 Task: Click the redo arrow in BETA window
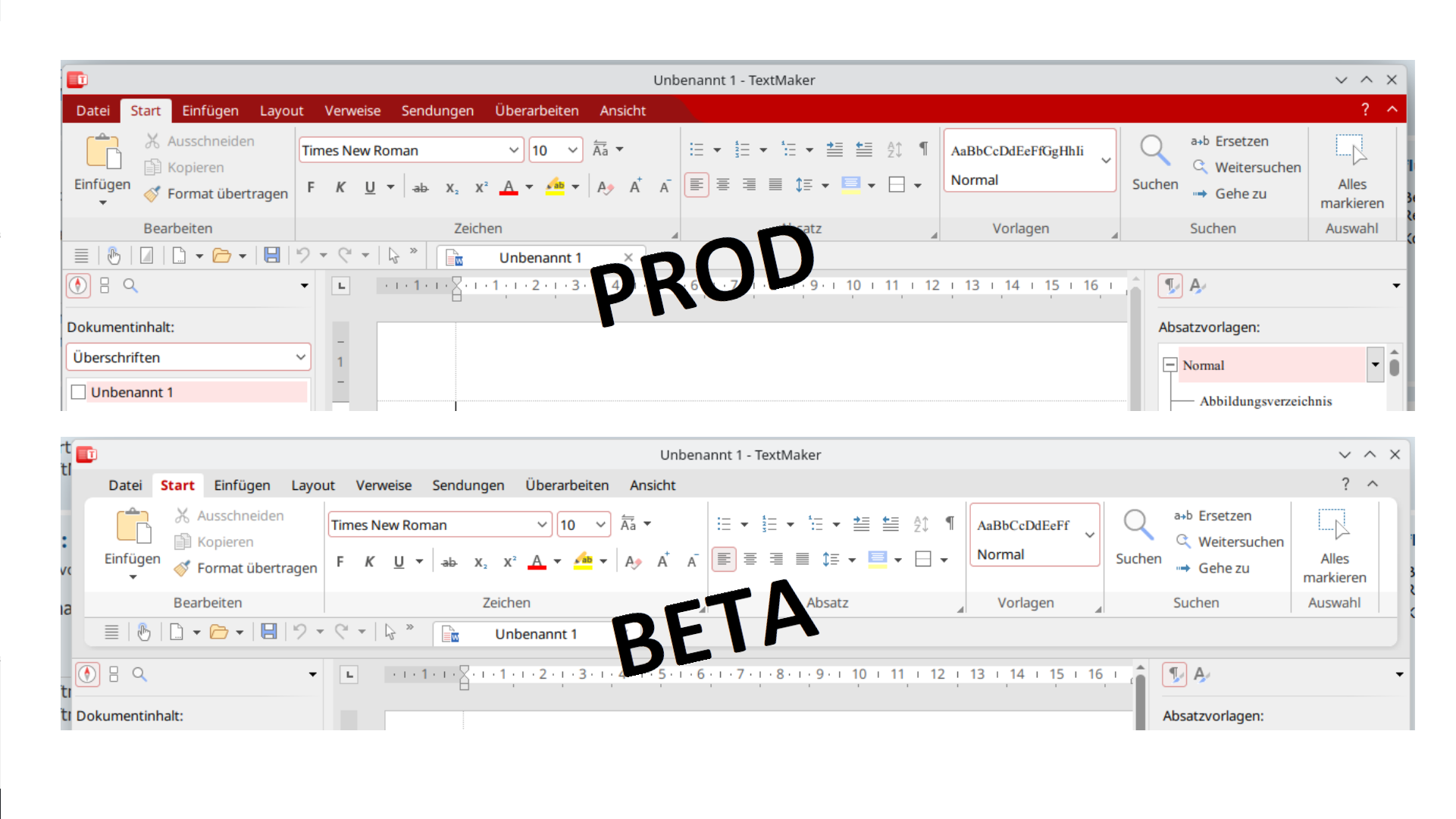point(342,632)
